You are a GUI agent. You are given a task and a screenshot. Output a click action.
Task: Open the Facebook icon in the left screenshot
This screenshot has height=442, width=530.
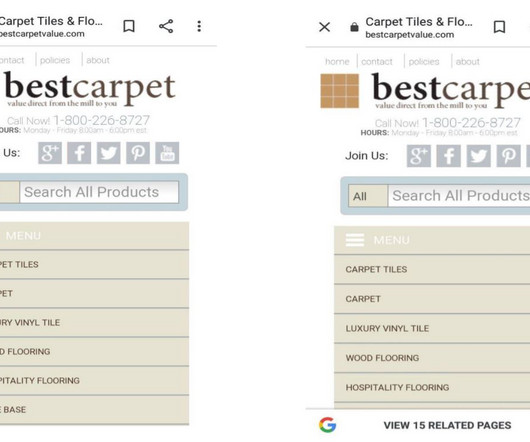pos(79,153)
